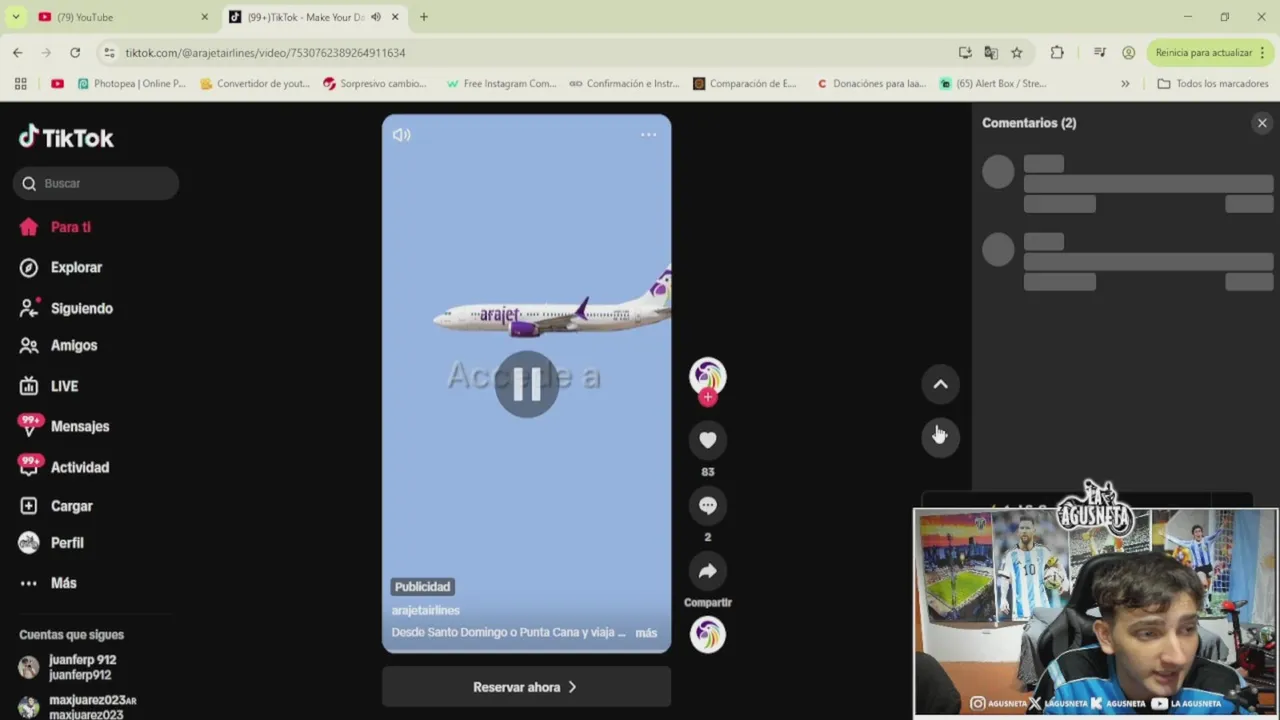The width and height of the screenshot is (1280, 720).
Task: Open Chrome extensions puzzle icon
Action: pos(1057,53)
